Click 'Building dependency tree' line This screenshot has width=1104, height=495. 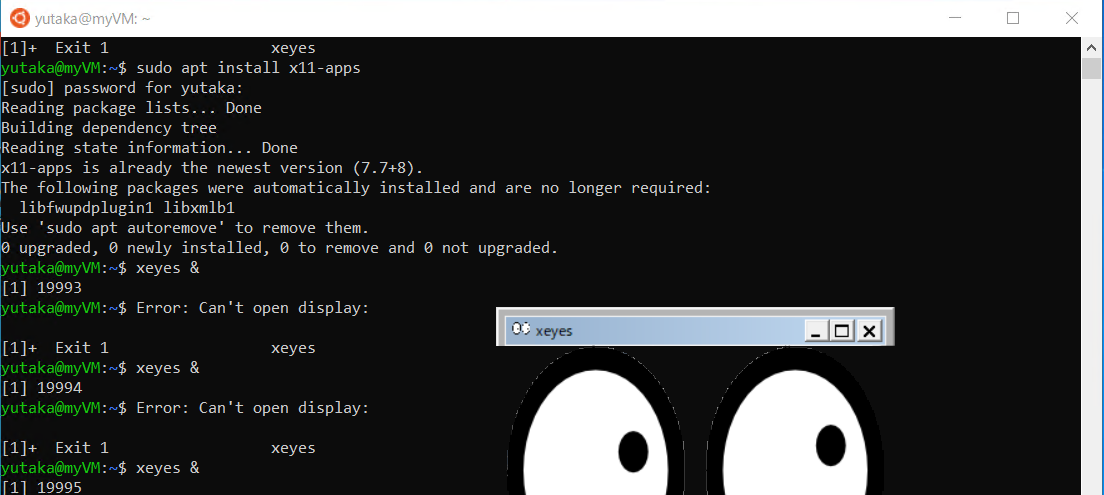(108, 128)
